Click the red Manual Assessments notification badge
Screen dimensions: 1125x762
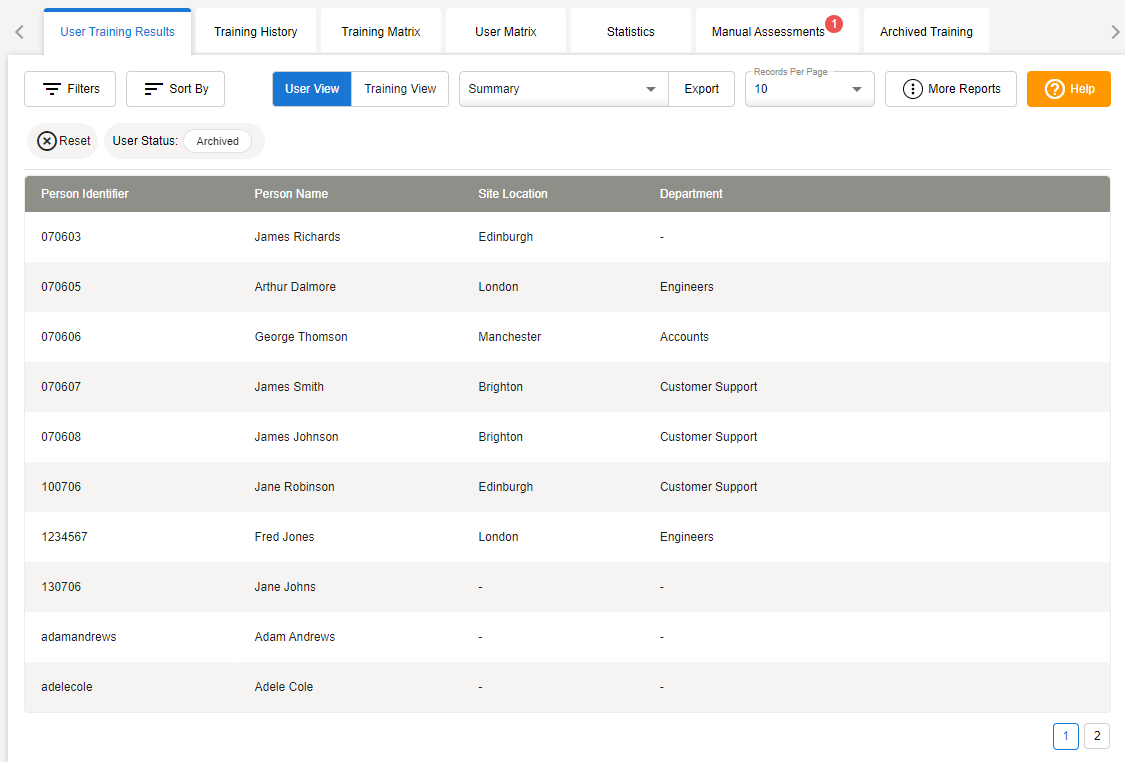pos(834,23)
